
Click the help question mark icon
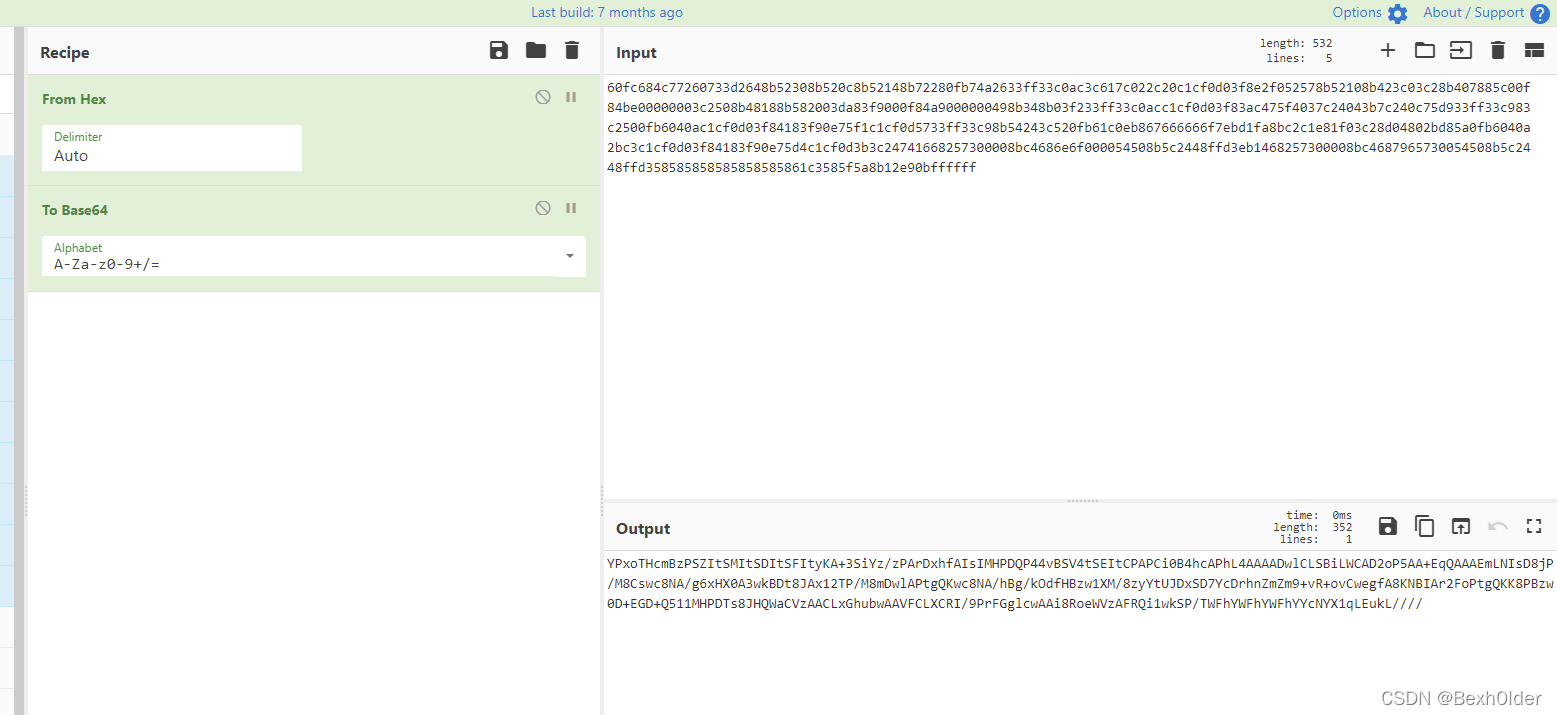click(x=1539, y=13)
